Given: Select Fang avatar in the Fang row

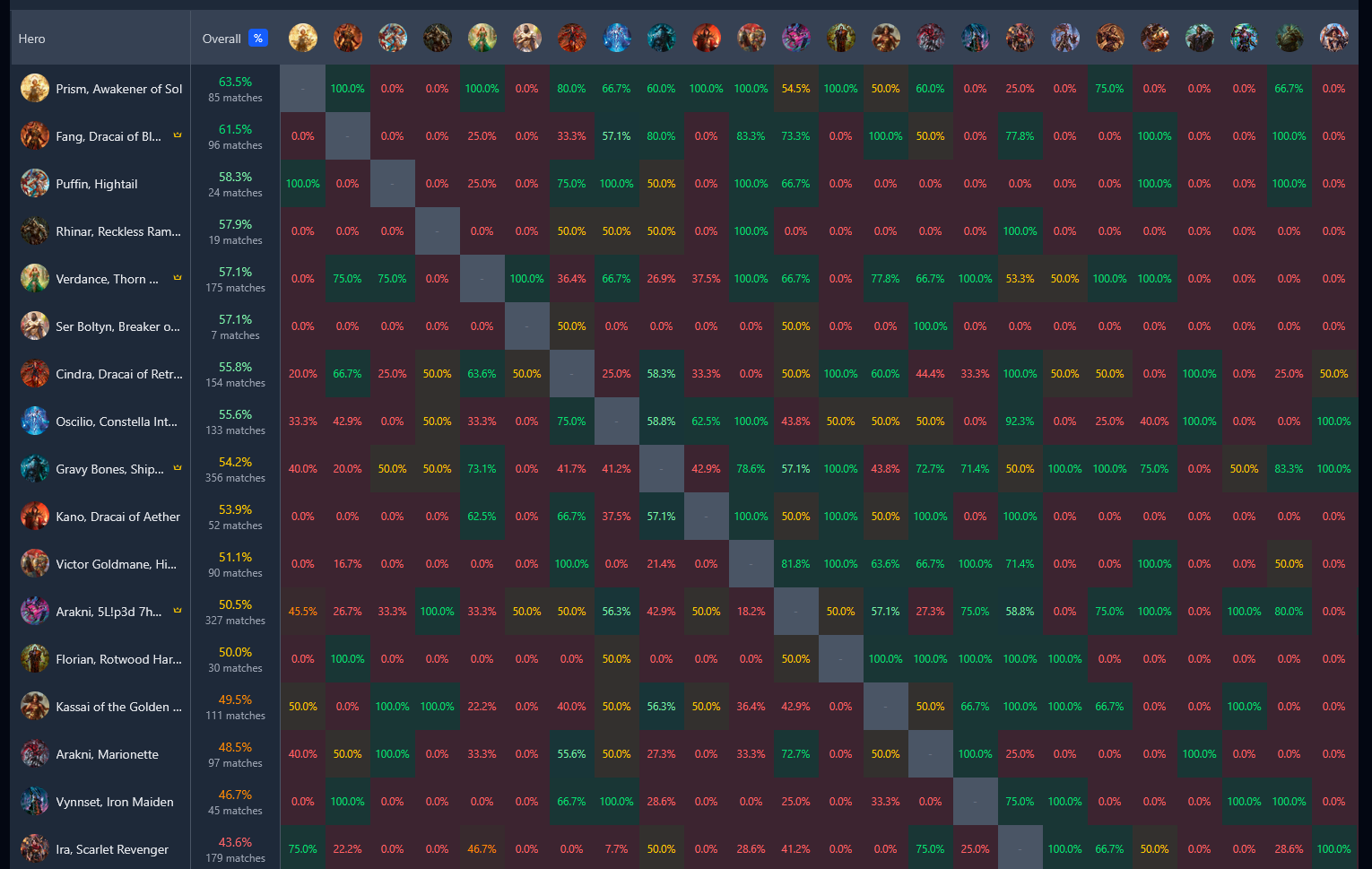Looking at the screenshot, I should [35, 135].
